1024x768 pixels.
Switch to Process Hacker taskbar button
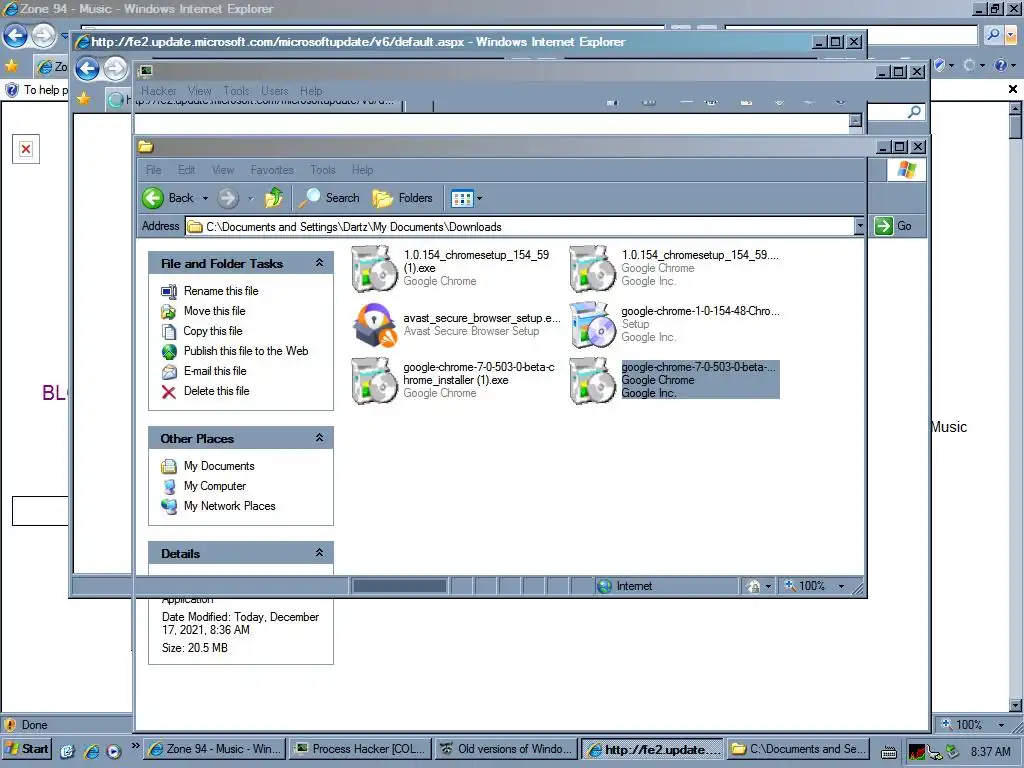coord(360,749)
